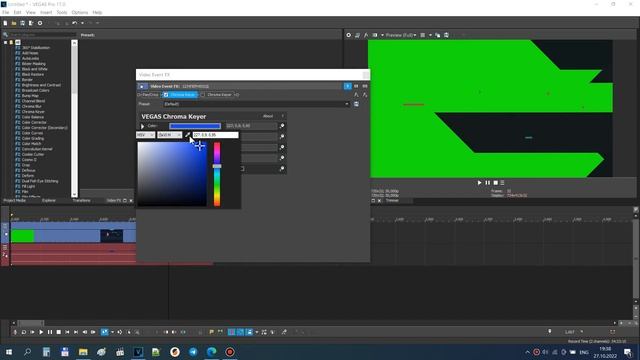Open the edit tool selector dropdown arrow

(x=112, y=332)
